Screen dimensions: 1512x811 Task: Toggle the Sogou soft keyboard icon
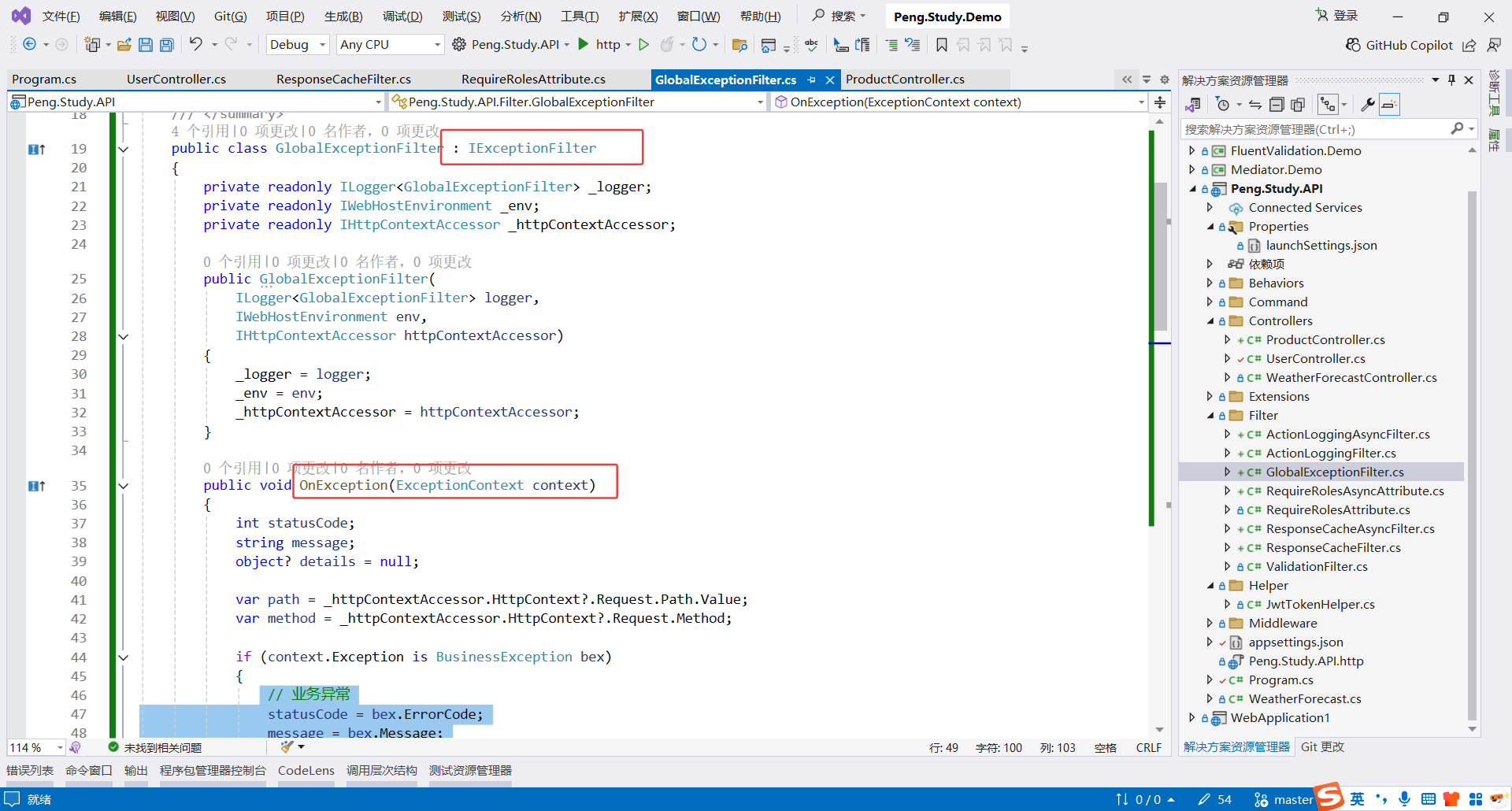point(1428,799)
